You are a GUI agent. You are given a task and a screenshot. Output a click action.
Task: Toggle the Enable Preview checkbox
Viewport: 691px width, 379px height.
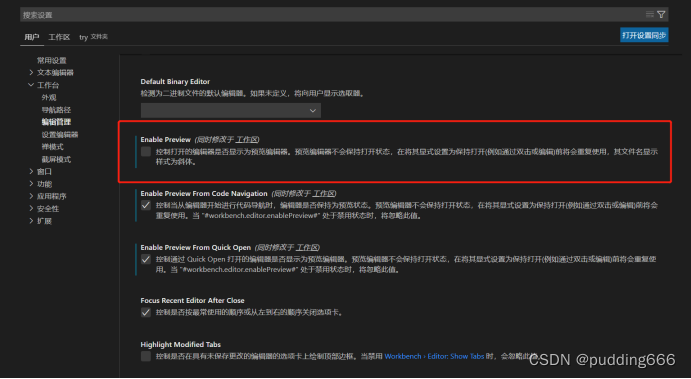click(146, 152)
